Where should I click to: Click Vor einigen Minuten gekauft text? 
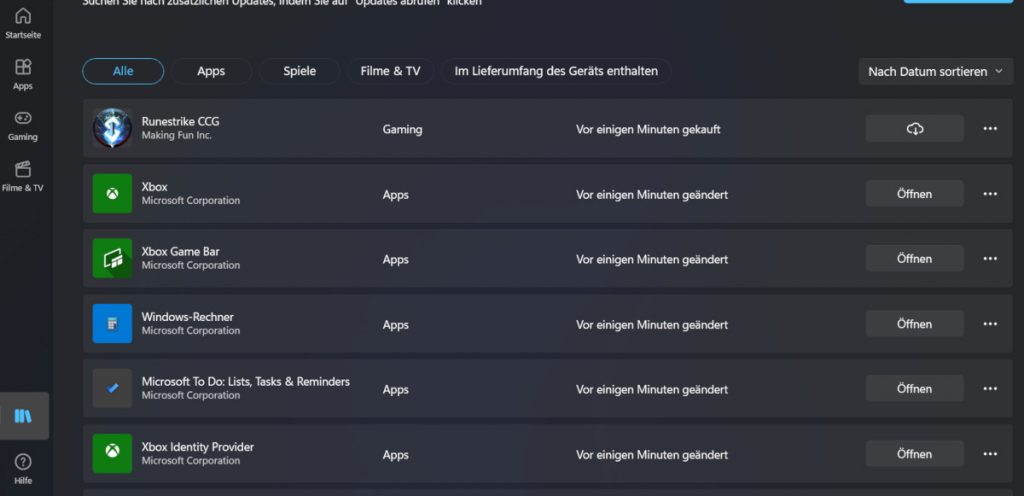[x=648, y=129]
